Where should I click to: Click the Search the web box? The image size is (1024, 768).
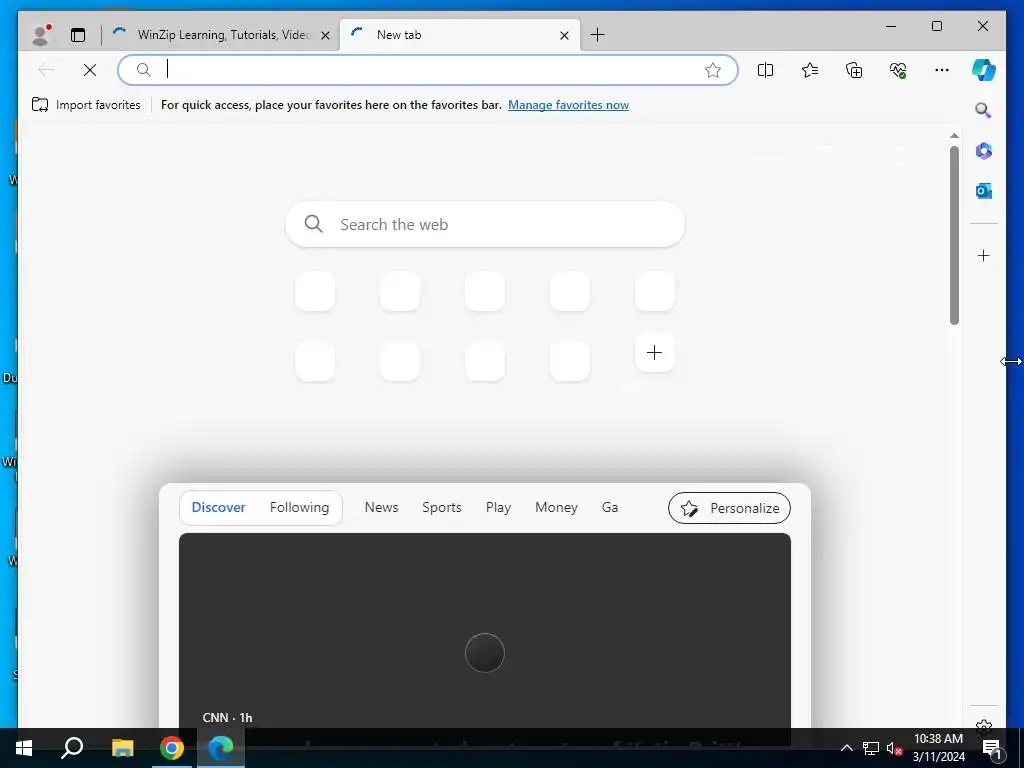coord(485,224)
